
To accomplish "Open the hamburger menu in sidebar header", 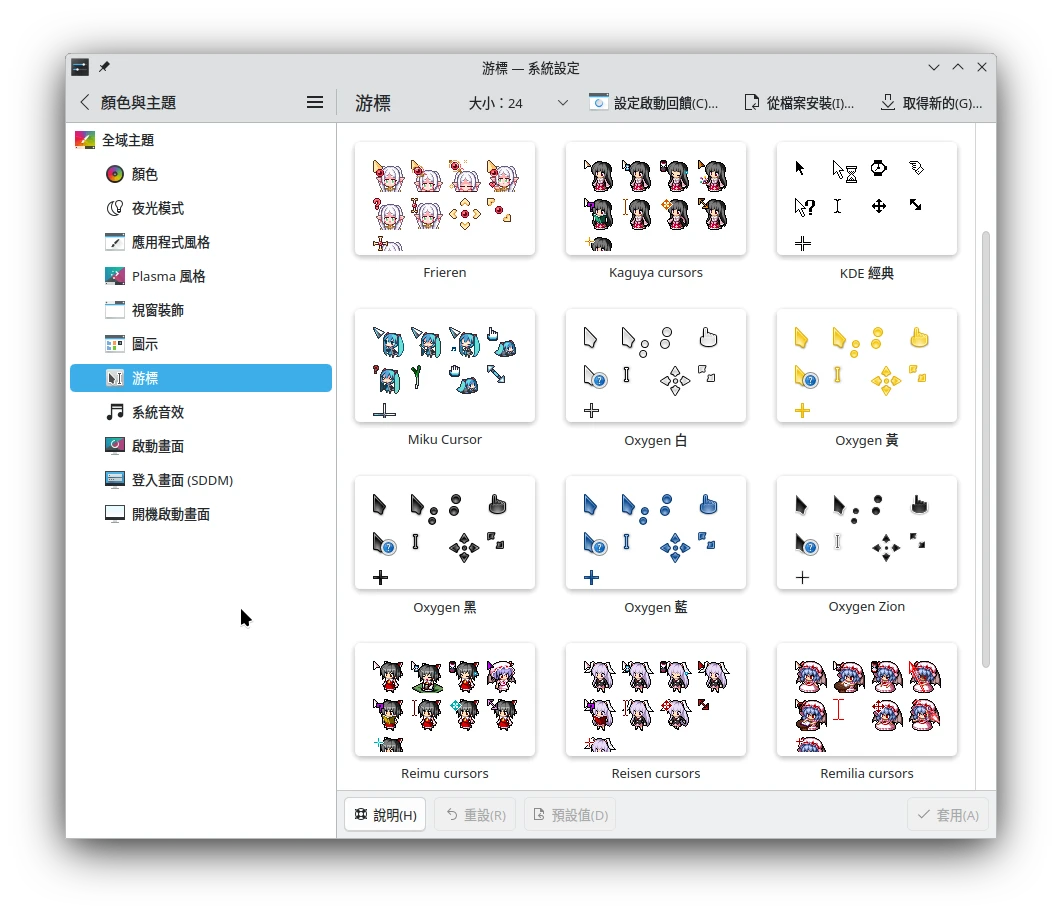I will click(315, 102).
